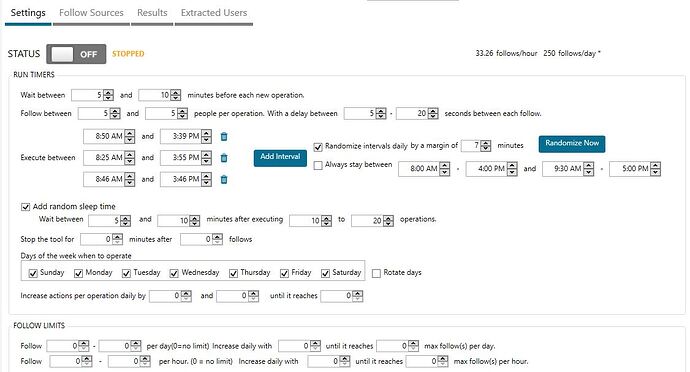Click the STOPPED status label
Screen dimensions: 690x372
pos(128,54)
